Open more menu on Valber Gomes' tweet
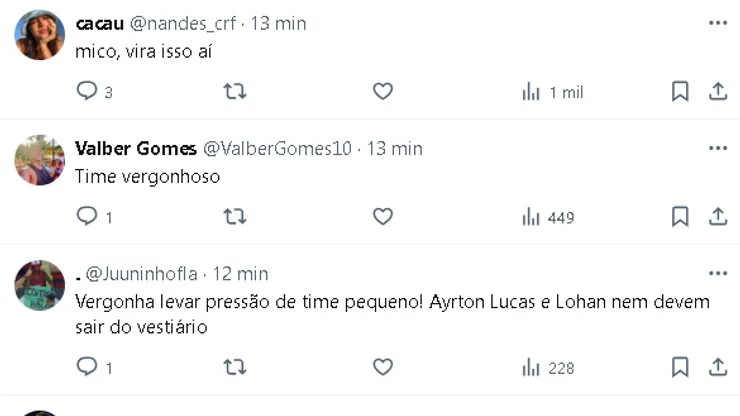 pos(717,148)
